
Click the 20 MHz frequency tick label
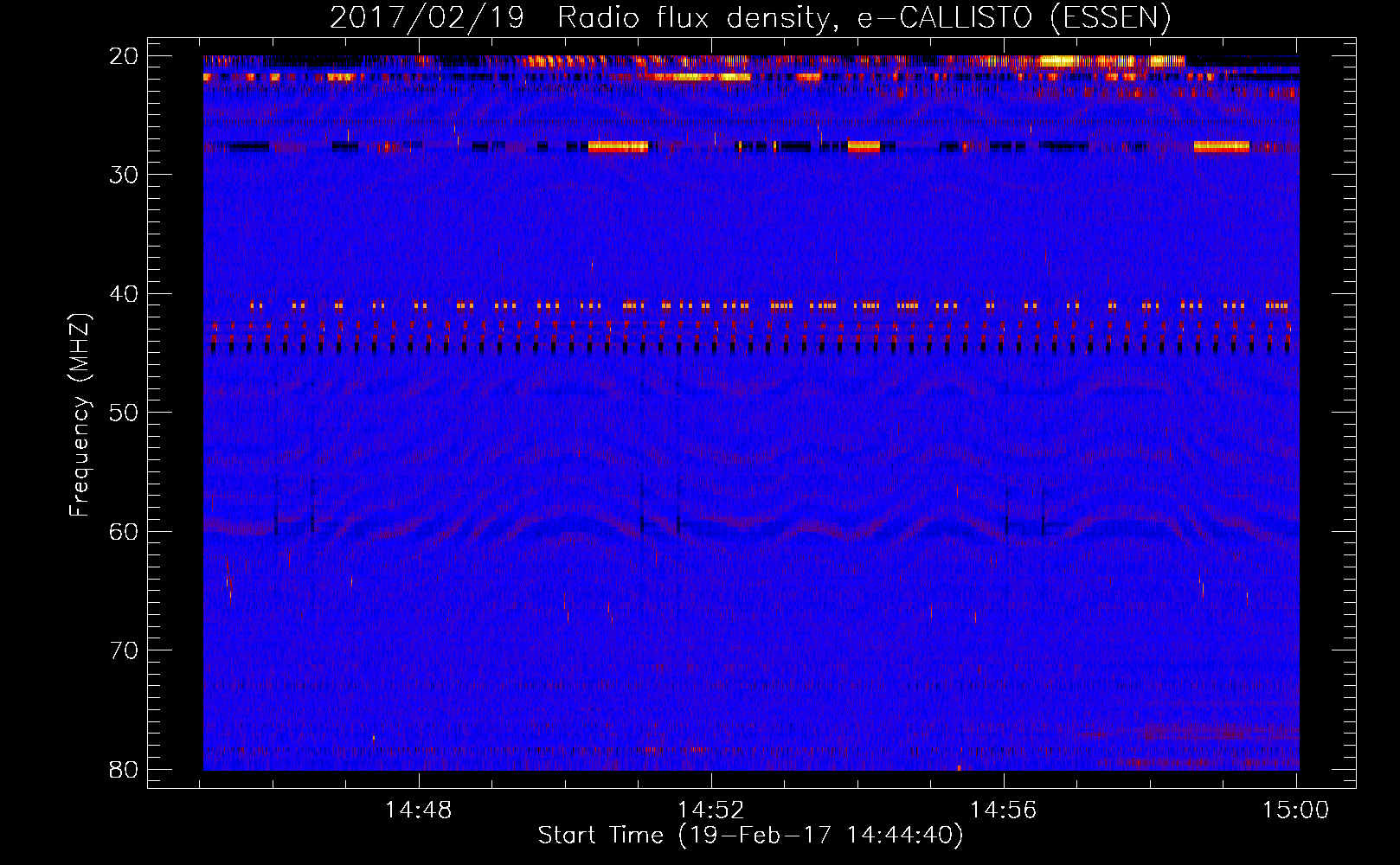pyautogui.click(x=124, y=56)
